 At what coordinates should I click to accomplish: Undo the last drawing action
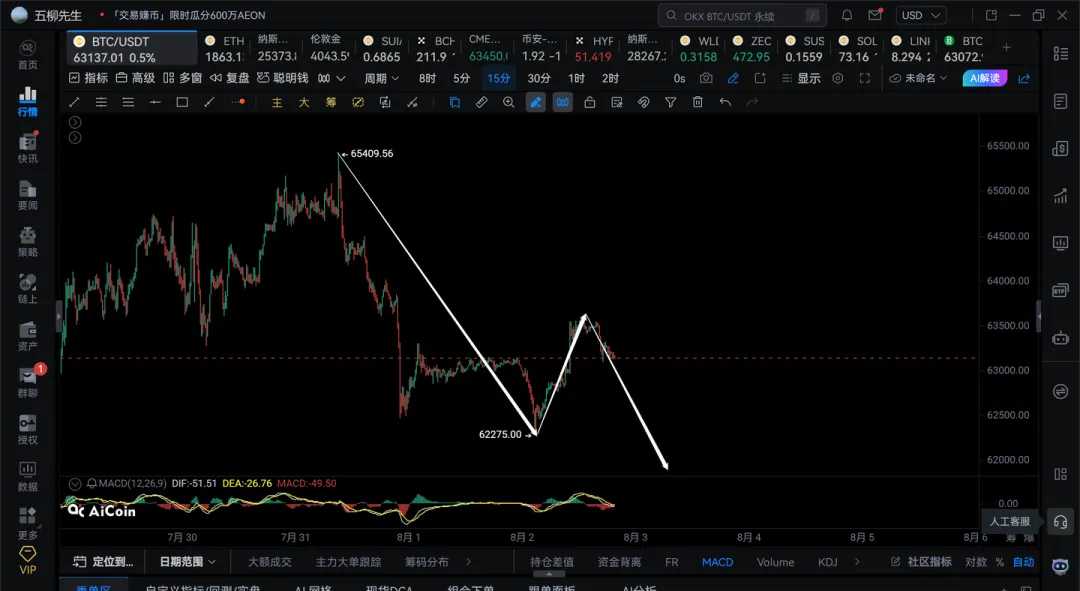pyautogui.click(x=725, y=103)
